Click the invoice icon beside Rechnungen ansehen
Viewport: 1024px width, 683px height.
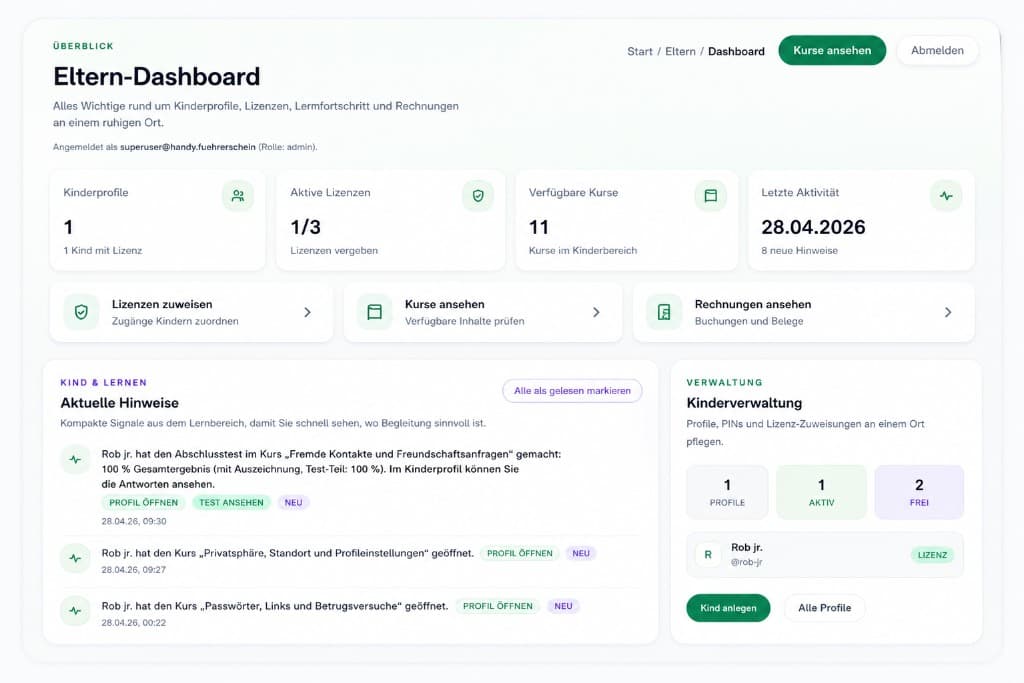pos(662,312)
